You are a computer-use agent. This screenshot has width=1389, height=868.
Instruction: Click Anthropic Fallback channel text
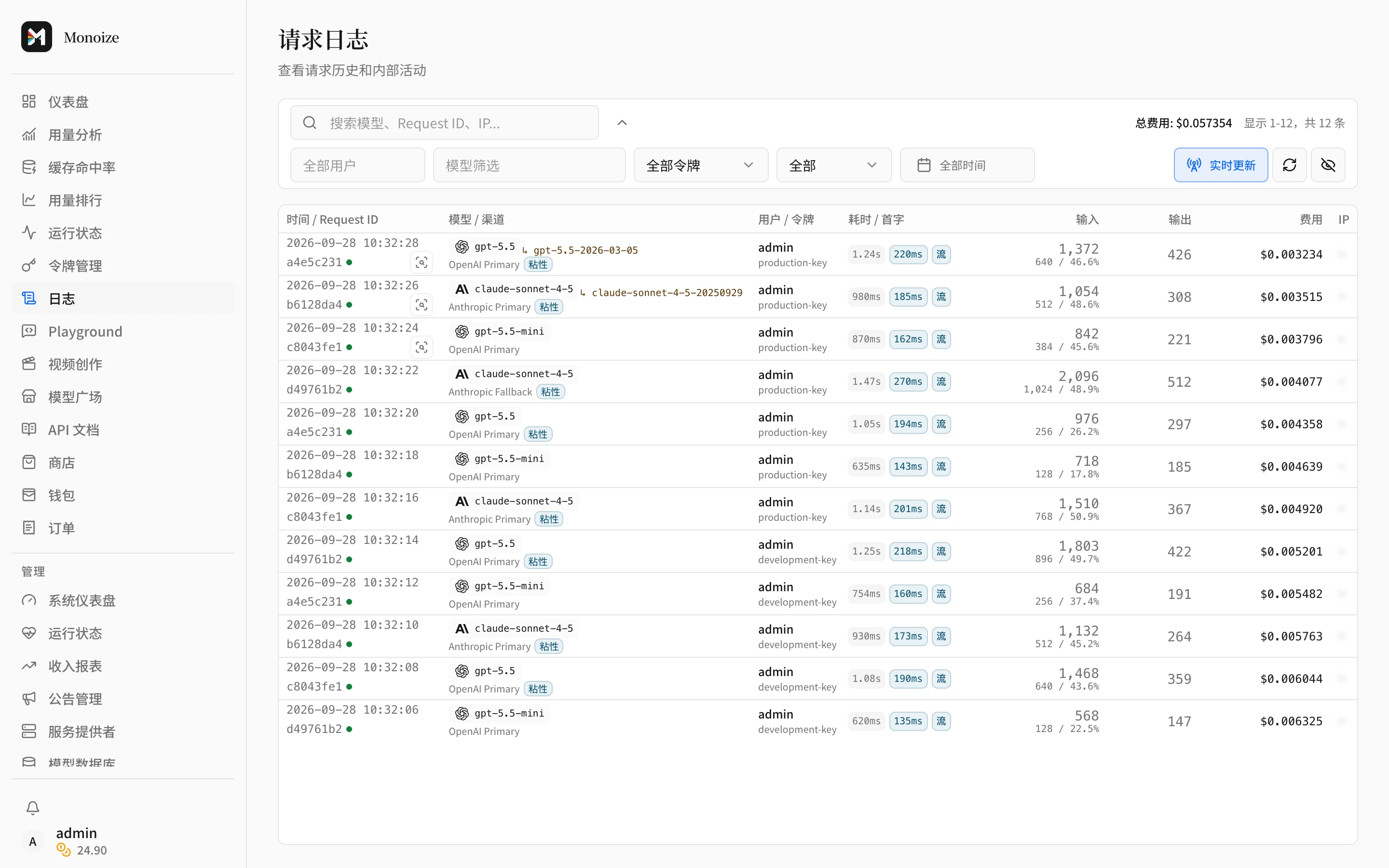click(490, 392)
